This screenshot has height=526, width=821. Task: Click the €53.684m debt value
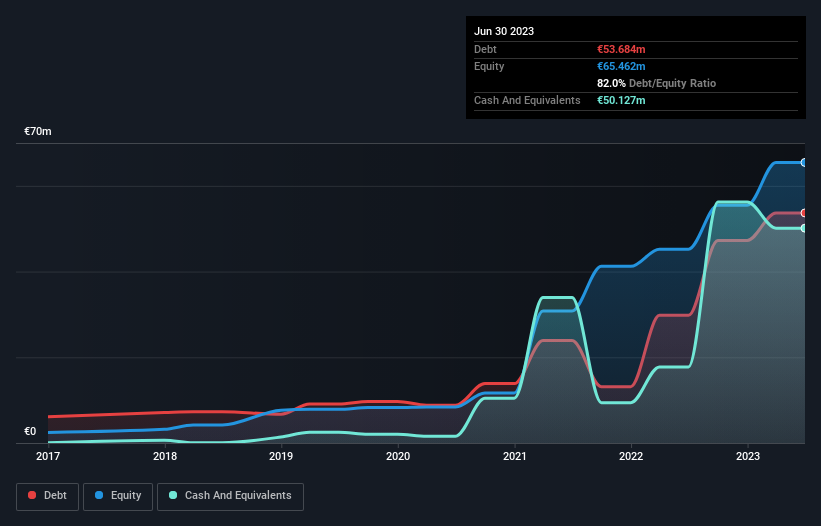click(x=621, y=49)
